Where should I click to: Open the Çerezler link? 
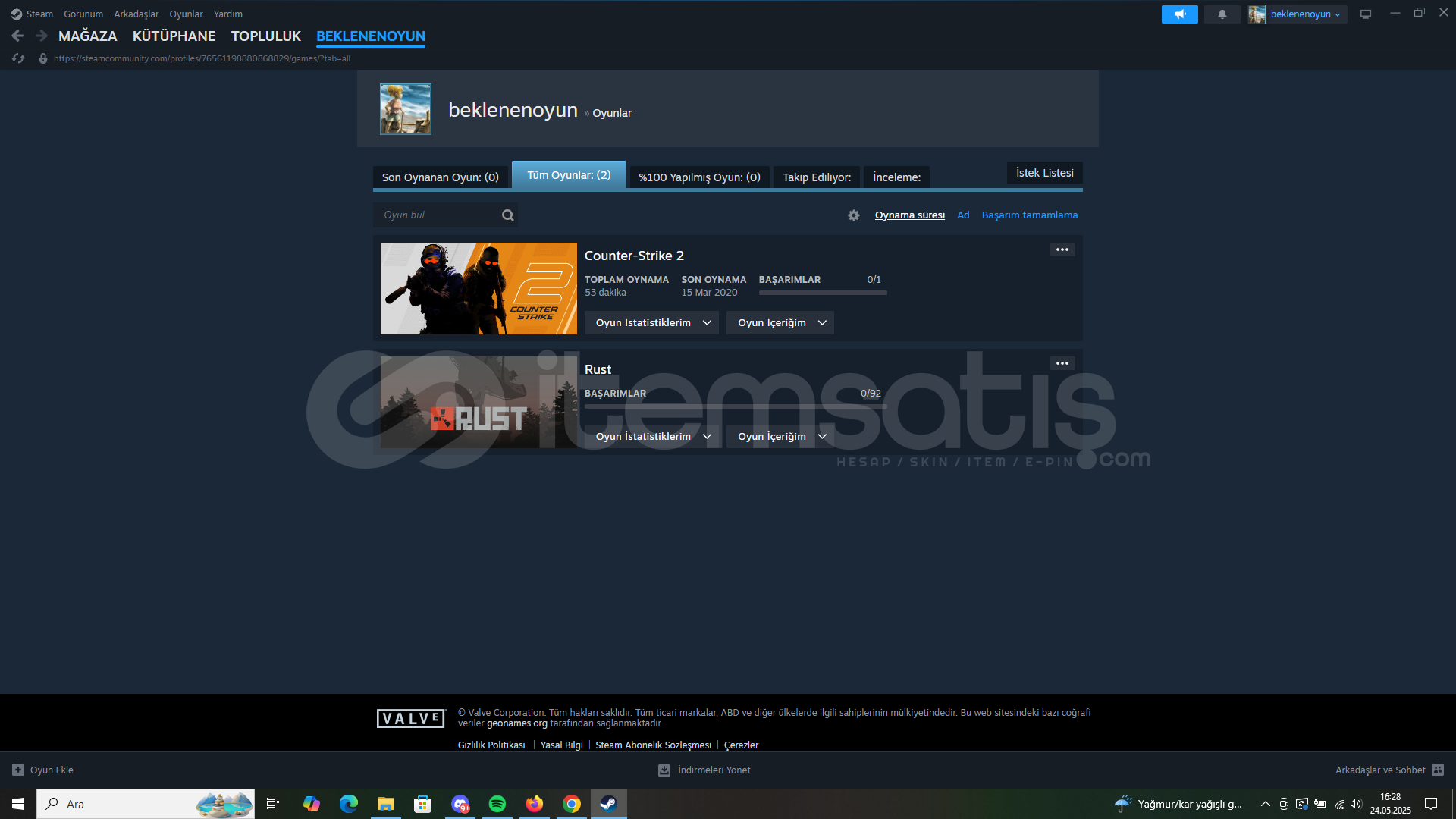tap(741, 745)
